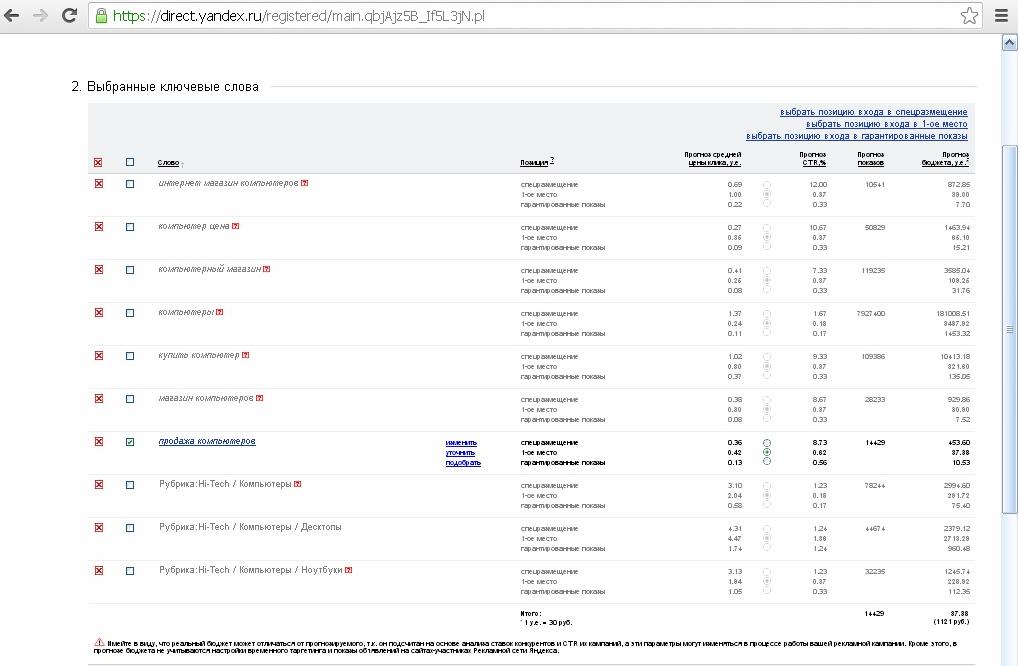Open the 'продажа компьютеров' keyword link

207,441
